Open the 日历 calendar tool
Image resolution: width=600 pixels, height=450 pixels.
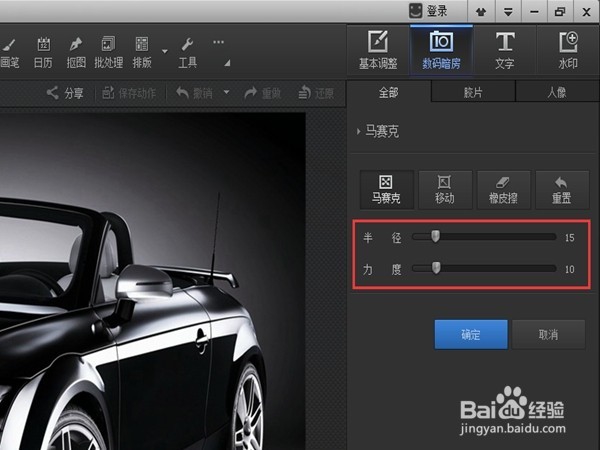coord(43,53)
